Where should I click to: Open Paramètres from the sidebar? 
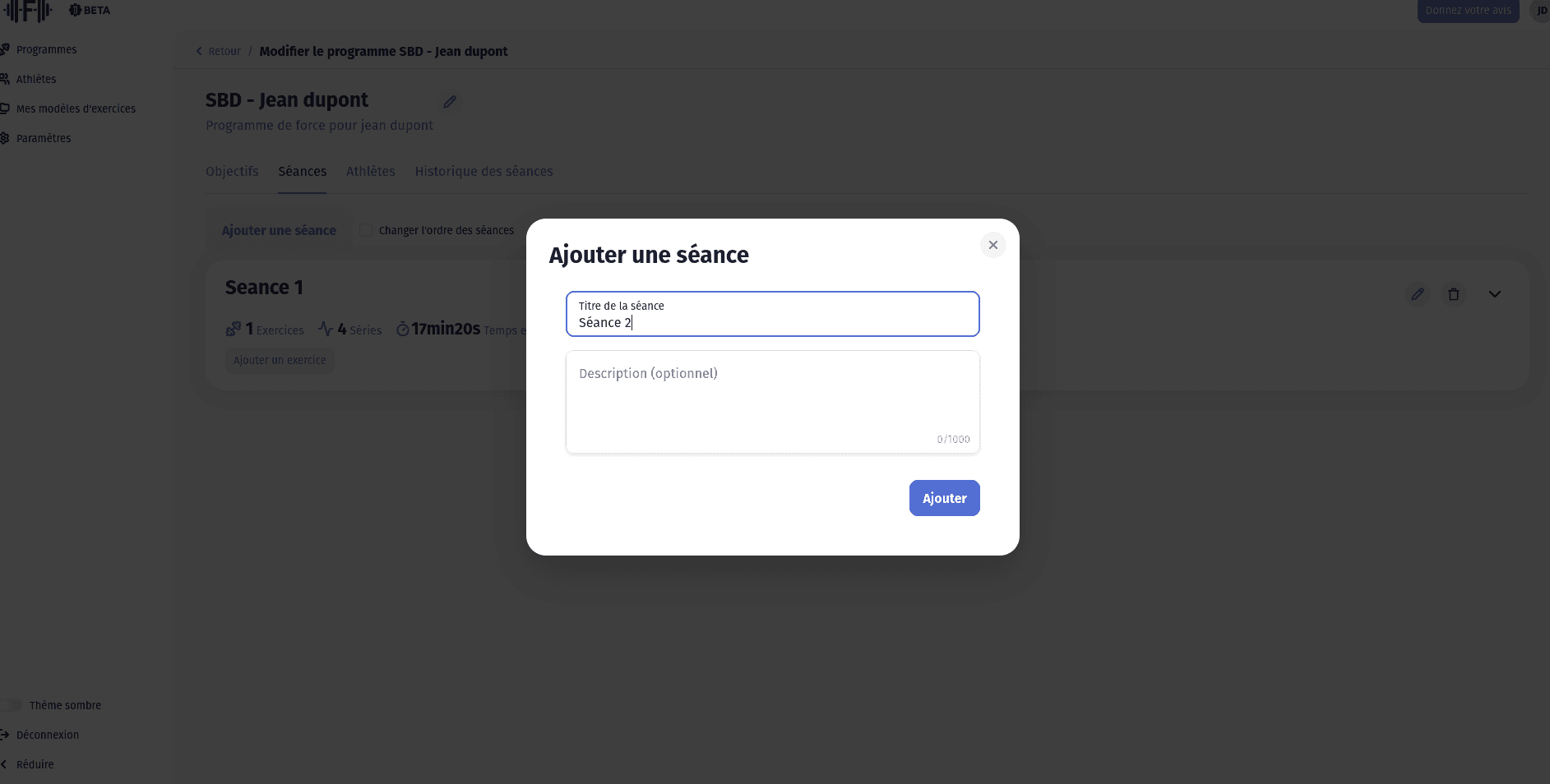pyautogui.click(x=44, y=138)
